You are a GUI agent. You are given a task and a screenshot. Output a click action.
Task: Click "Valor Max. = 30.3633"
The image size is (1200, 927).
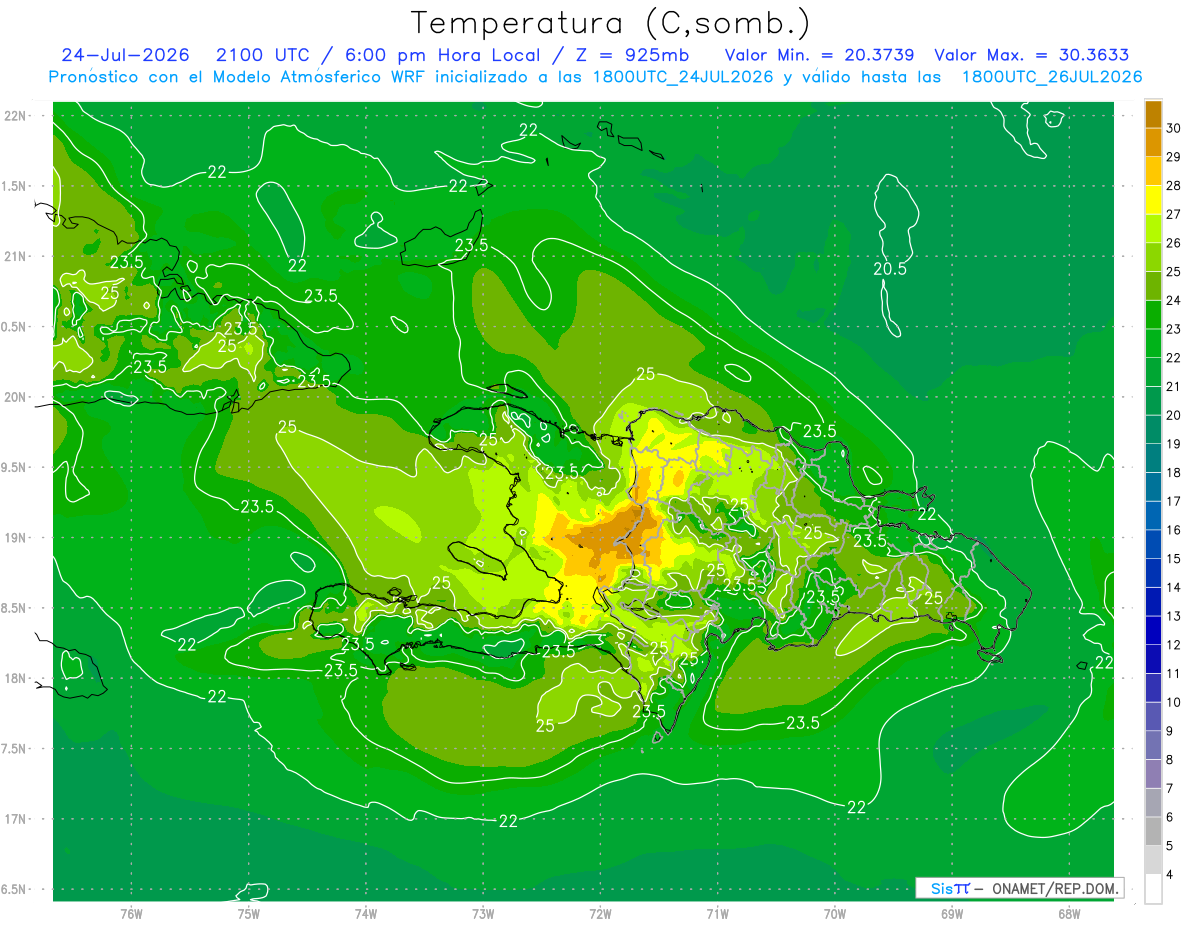point(1032,55)
